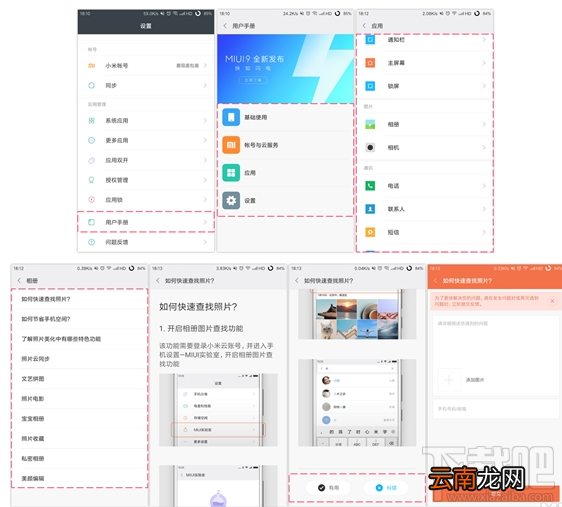The height and width of the screenshot is (507, 562).
Task: Open the chevron on the 应用锁 row
Action: tap(205, 200)
